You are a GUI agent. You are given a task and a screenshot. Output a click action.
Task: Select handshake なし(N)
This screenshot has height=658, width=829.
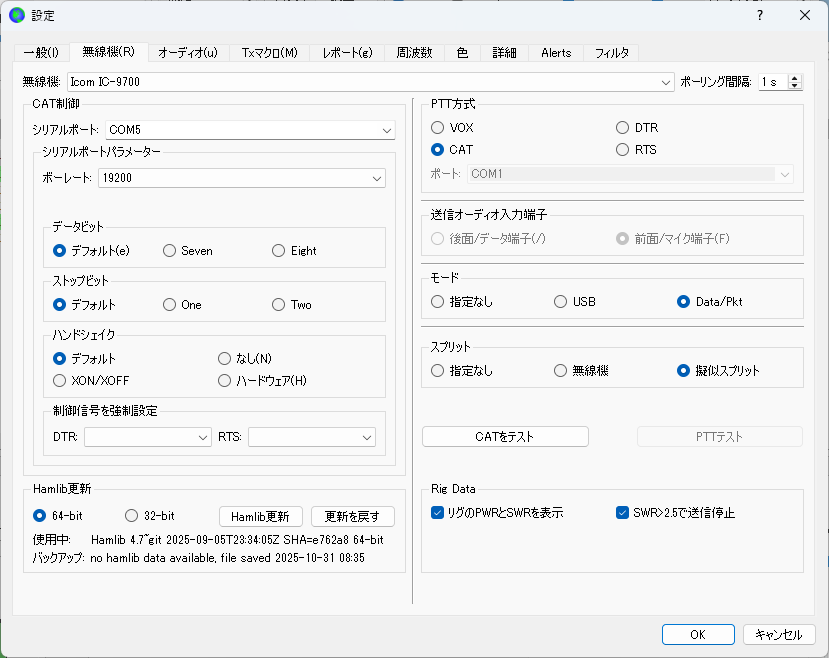pos(245,358)
